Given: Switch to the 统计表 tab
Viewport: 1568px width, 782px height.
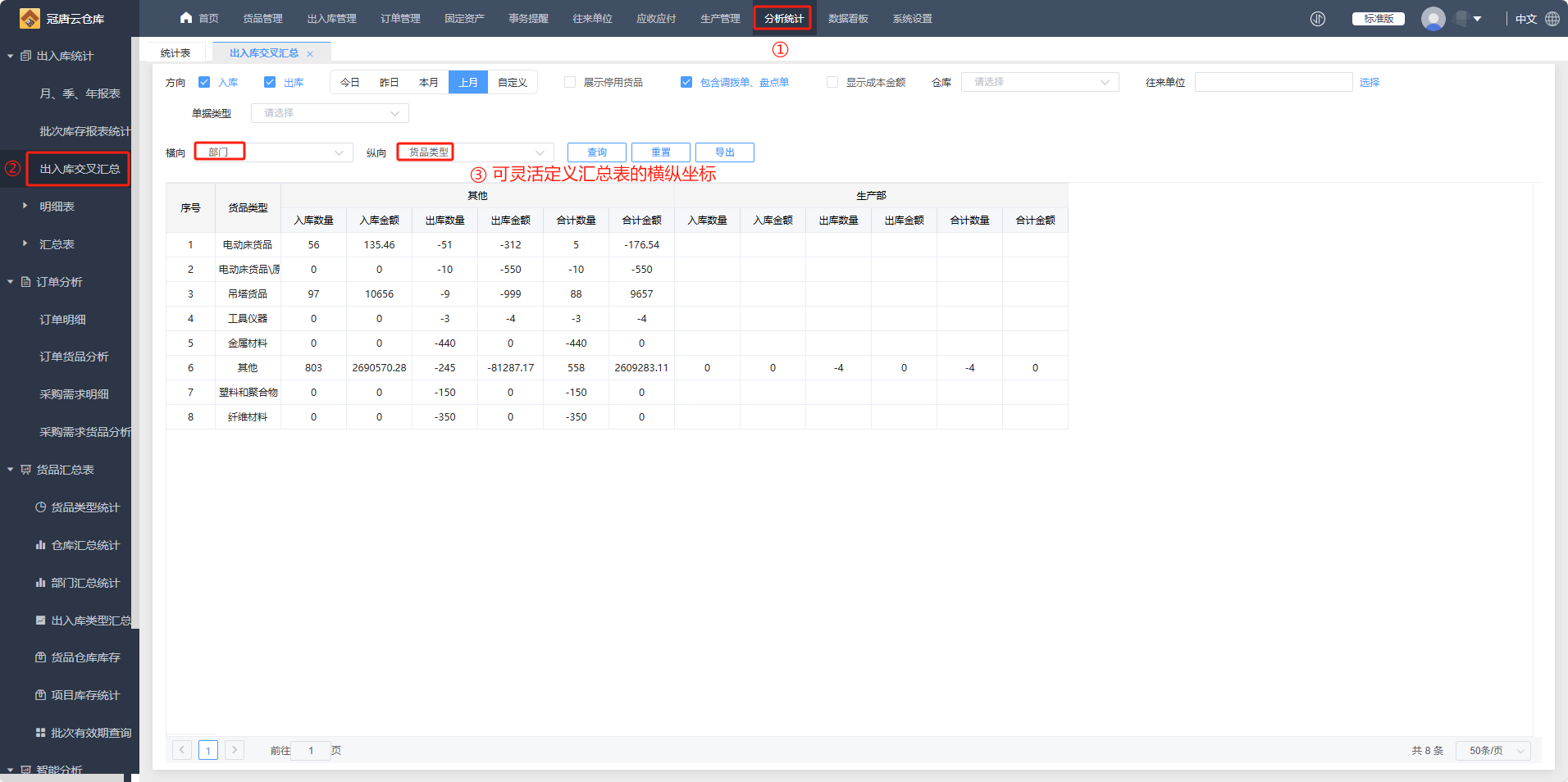Looking at the screenshot, I should point(175,53).
